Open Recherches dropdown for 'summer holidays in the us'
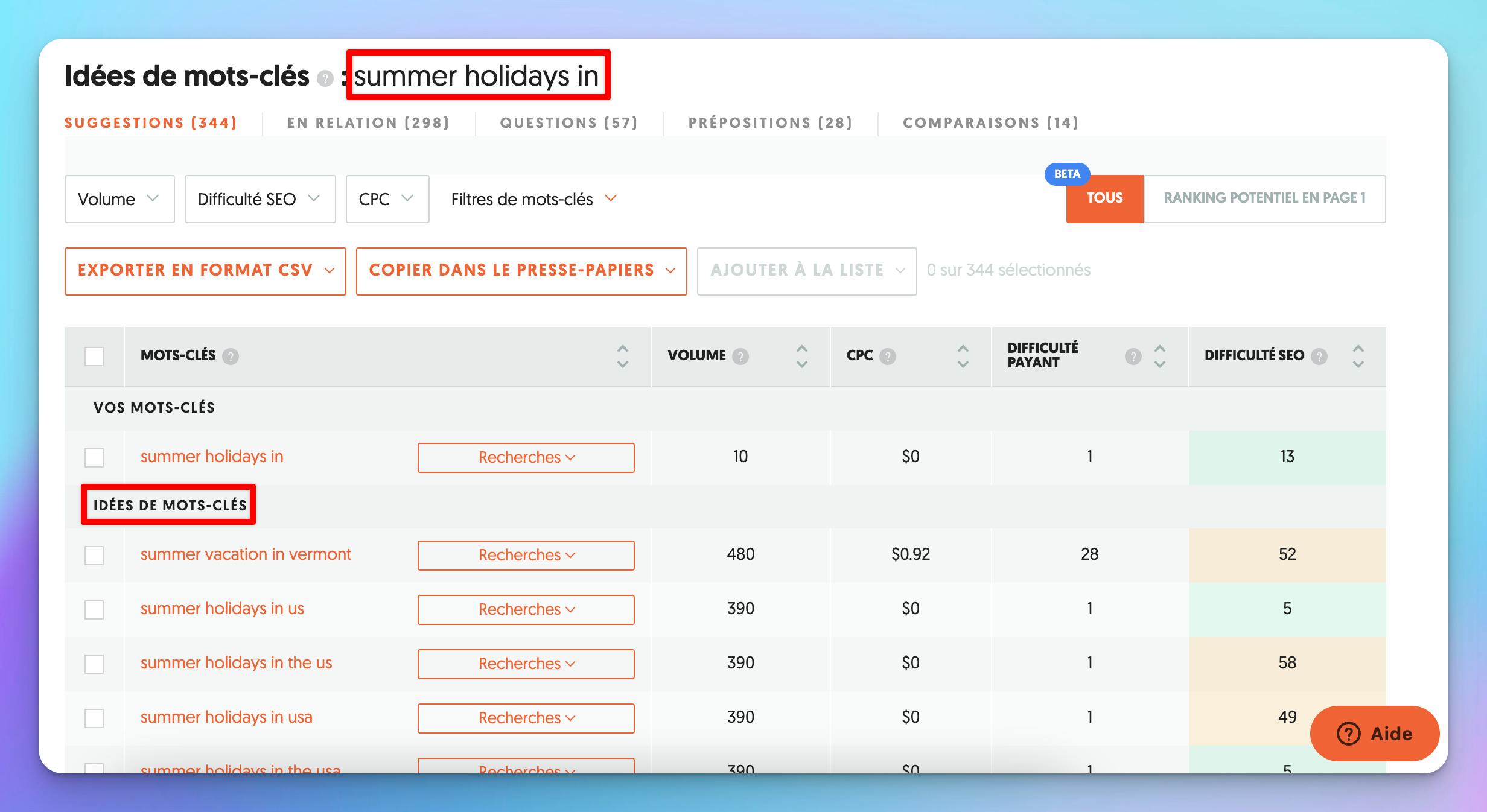The image size is (1487, 812). click(526, 664)
